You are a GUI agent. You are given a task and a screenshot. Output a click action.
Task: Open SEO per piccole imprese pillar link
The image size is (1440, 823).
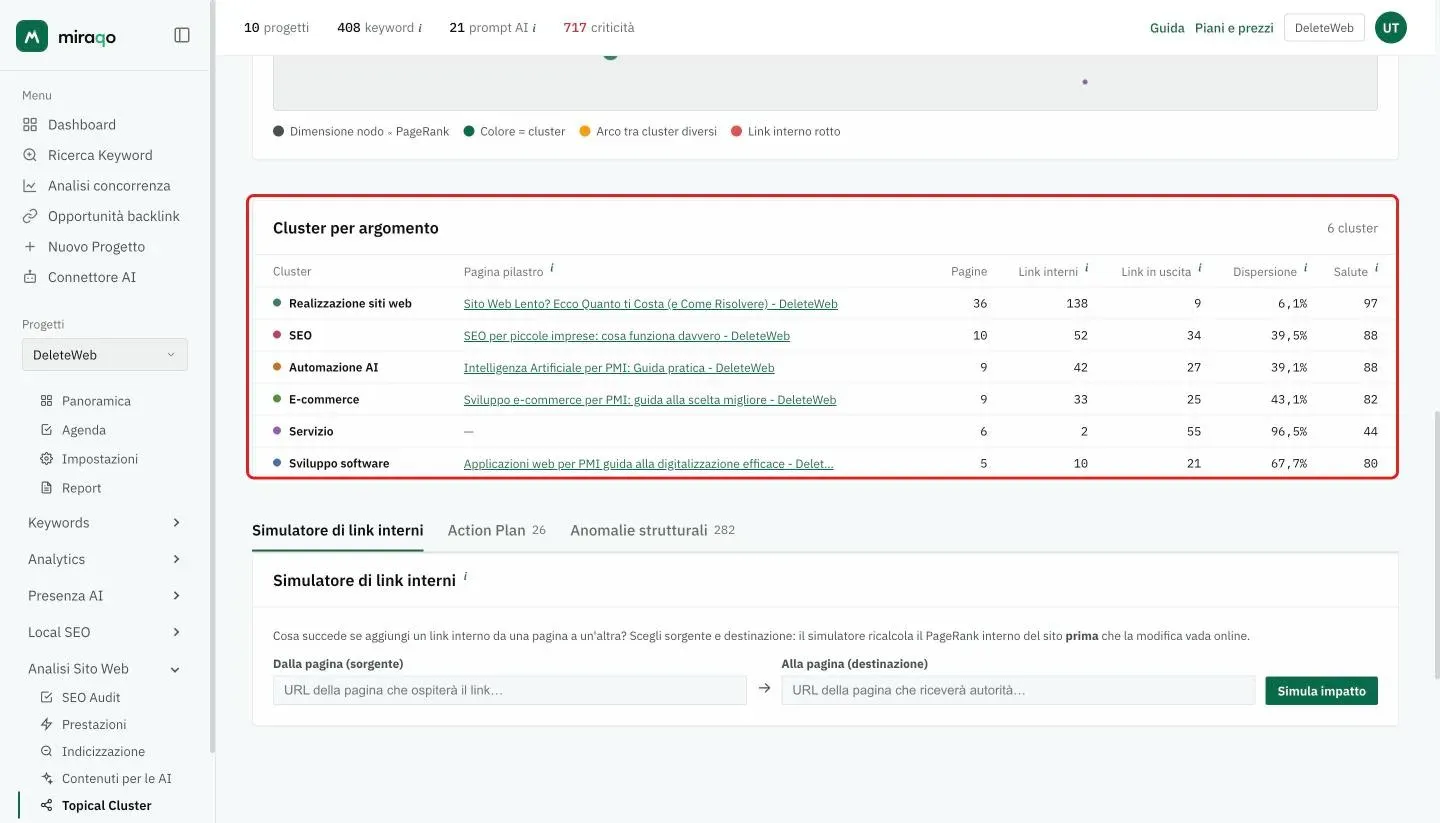coord(627,336)
